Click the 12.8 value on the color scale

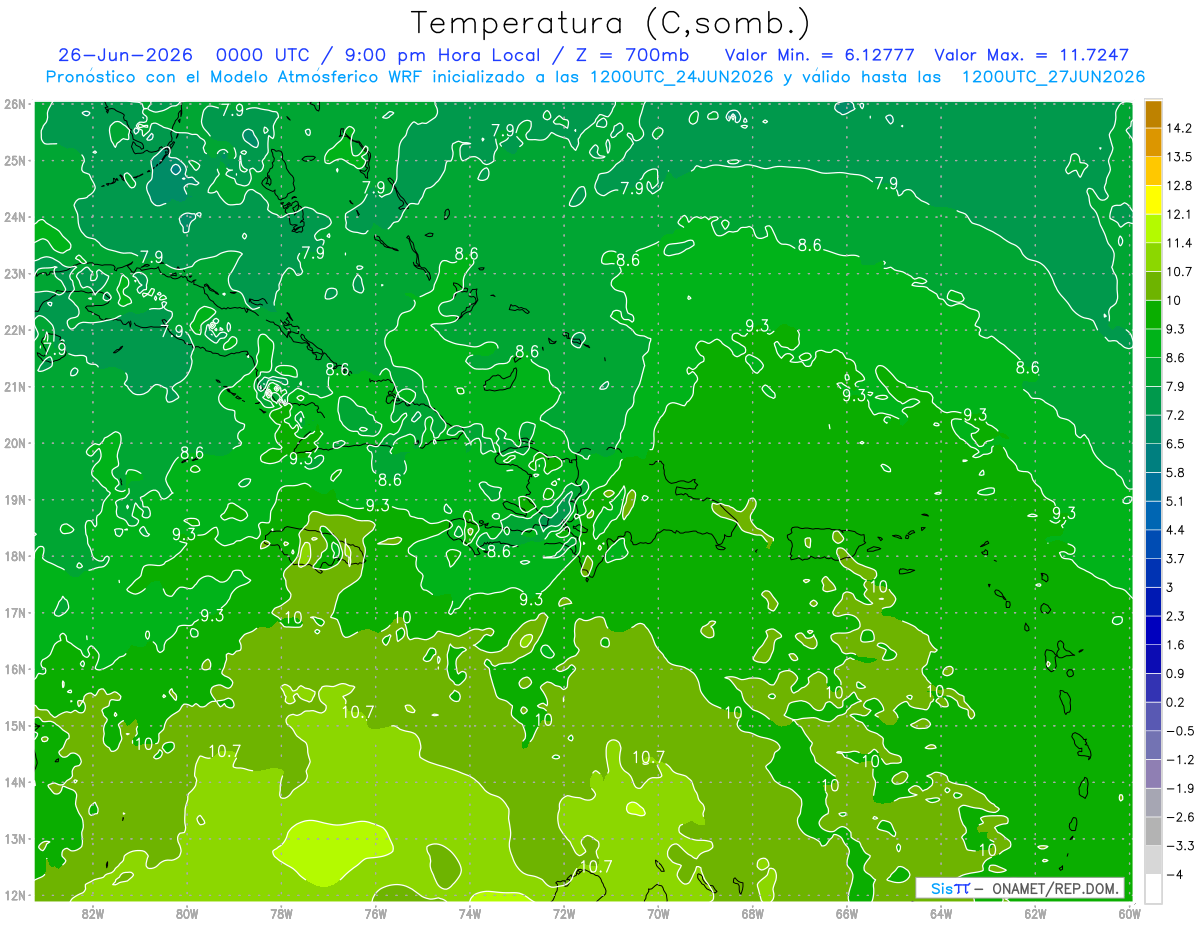[x=1180, y=185]
